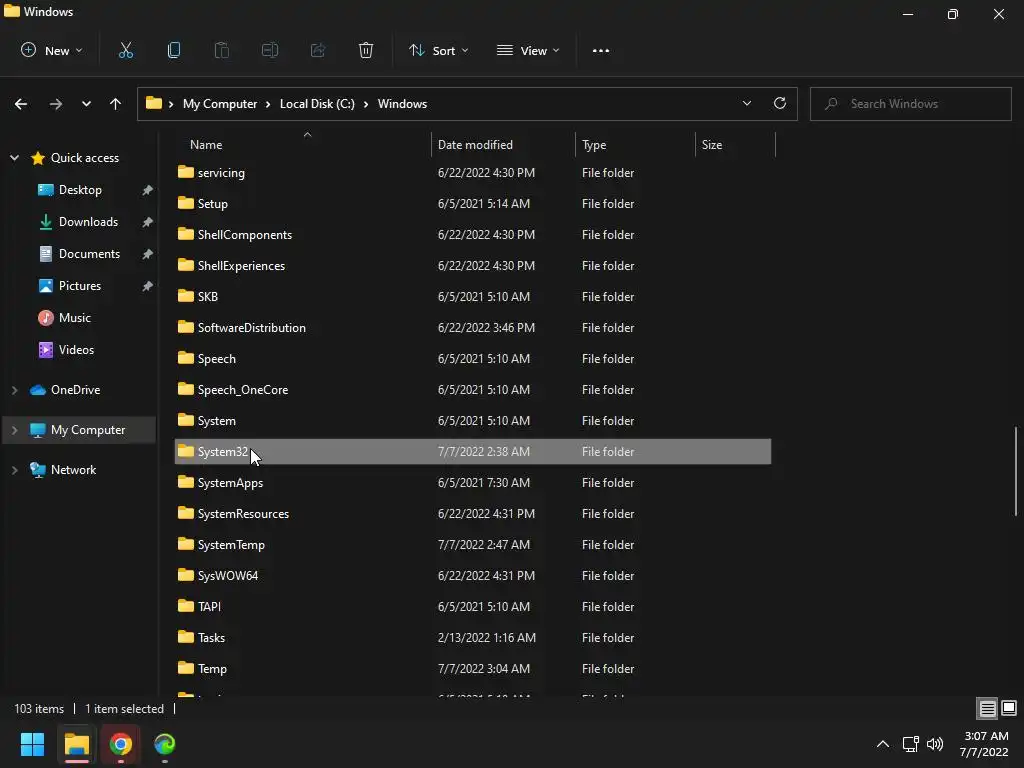The image size is (1024, 768).
Task: Sort by Type column header
Action: [x=635, y=144]
